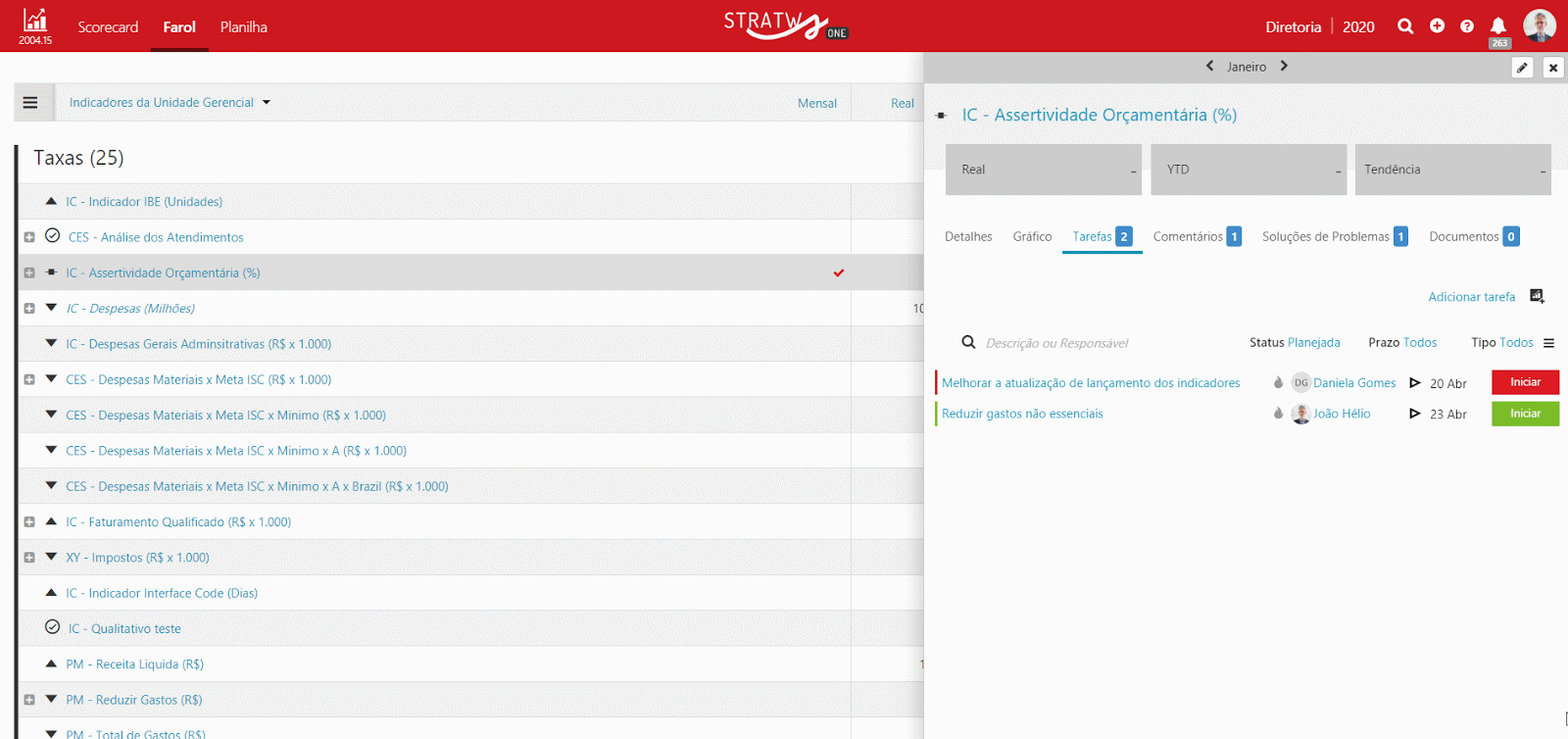This screenshot has width=1568, height=739.
Task: Click red Iniciar button for Daniela Gomes task
Action: click(x=1525, y=382)
